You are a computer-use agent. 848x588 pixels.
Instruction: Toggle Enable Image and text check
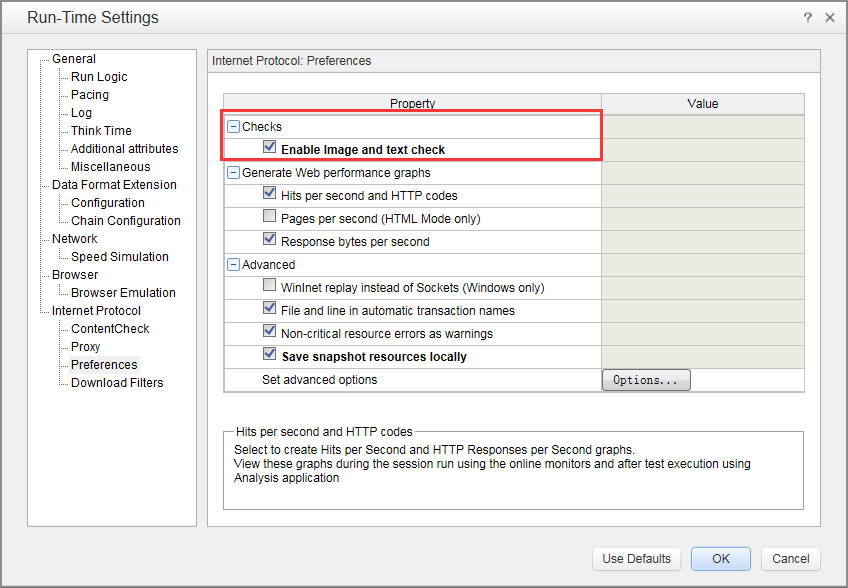click(x=269, y=147)
